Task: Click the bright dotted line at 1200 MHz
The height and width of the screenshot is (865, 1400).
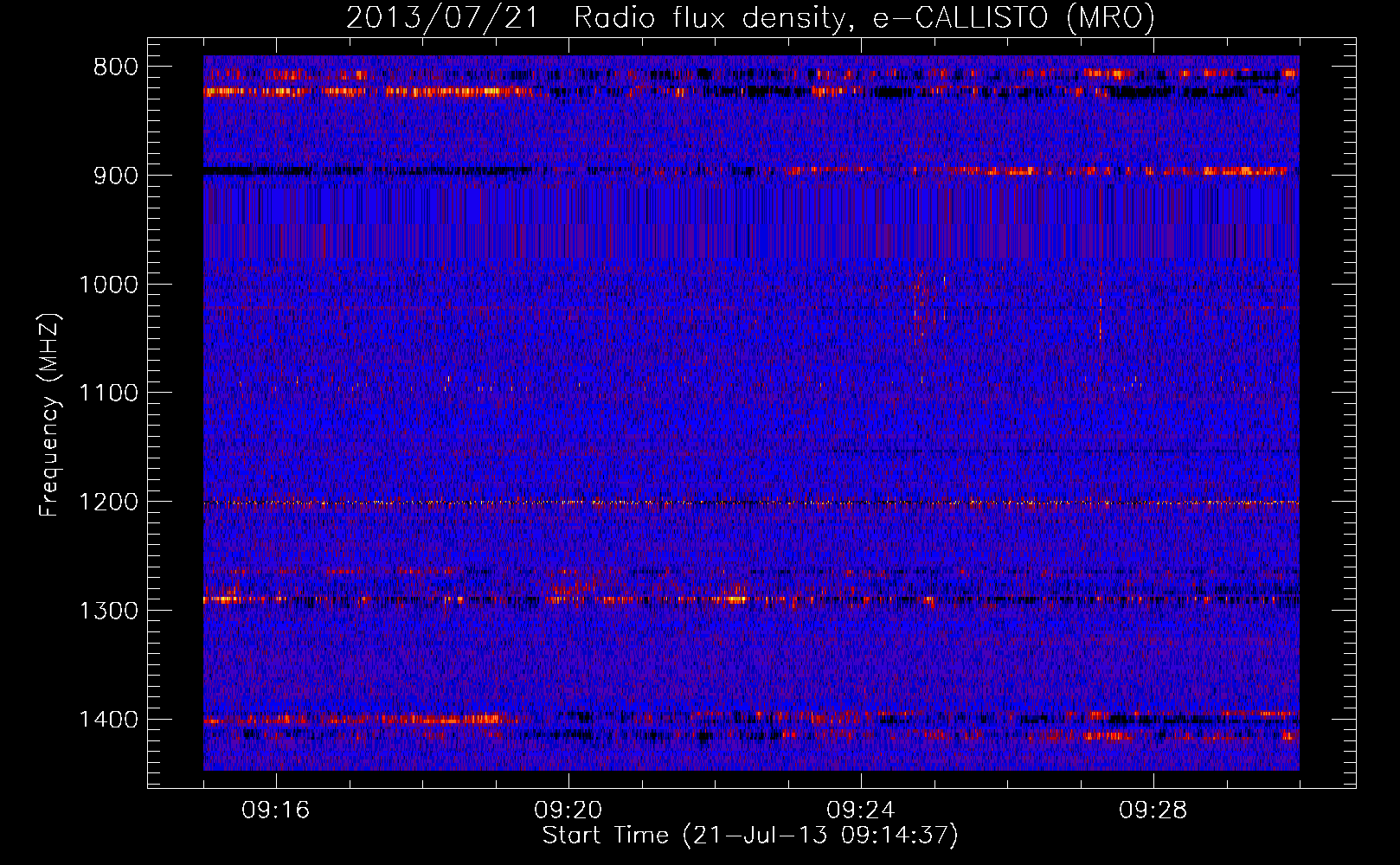Action: (751, 502)
